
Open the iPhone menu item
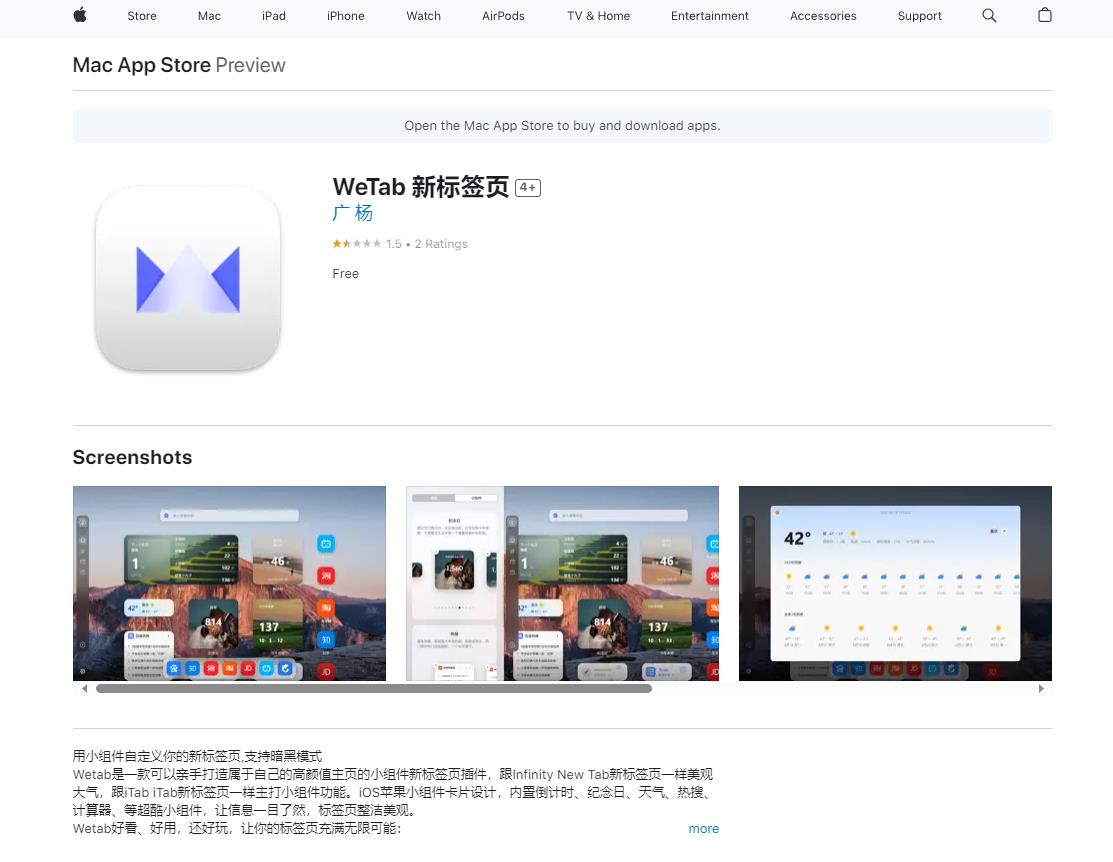click(345, 16)
